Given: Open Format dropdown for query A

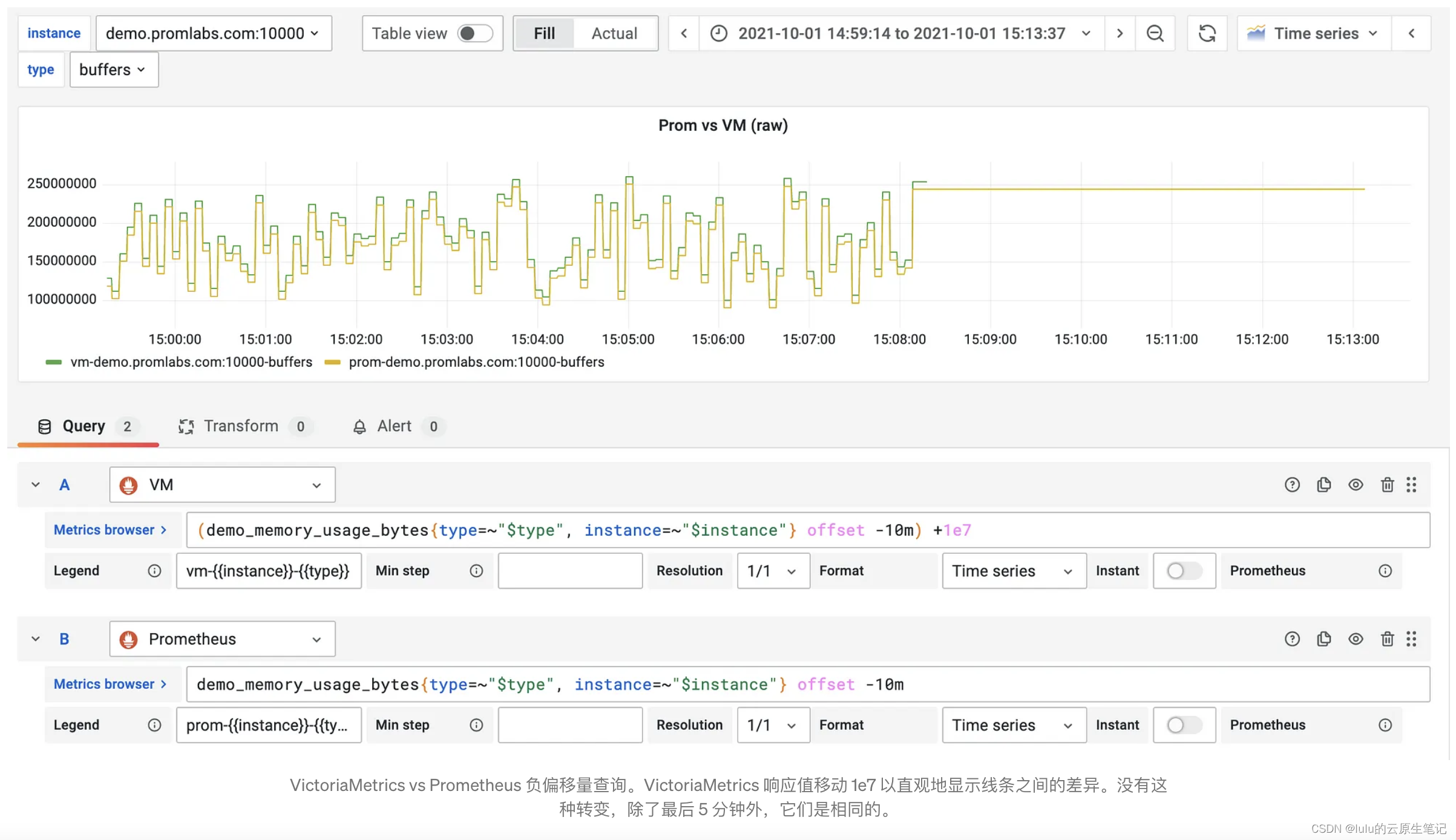Looking at the screenshot, I should pos(1014,571).
